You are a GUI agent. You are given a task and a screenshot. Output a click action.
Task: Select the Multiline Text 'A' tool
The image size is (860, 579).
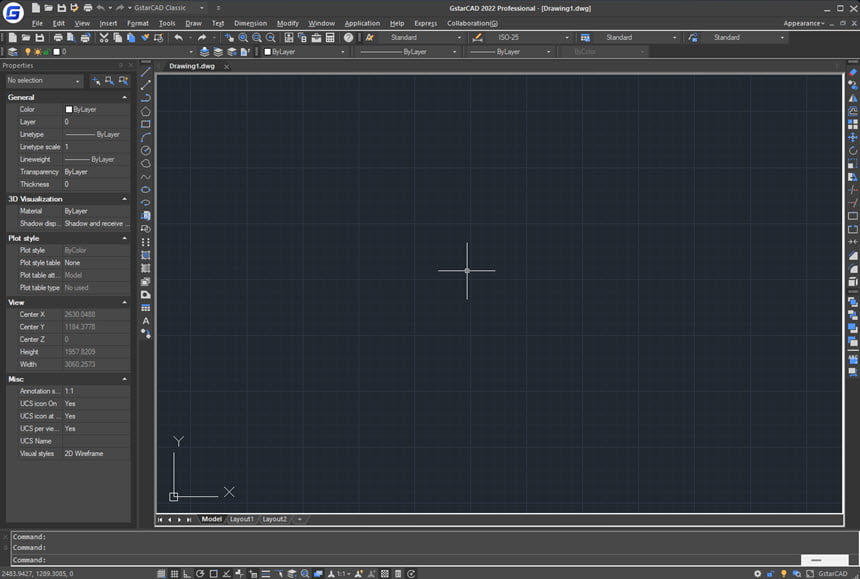point(145,321)
